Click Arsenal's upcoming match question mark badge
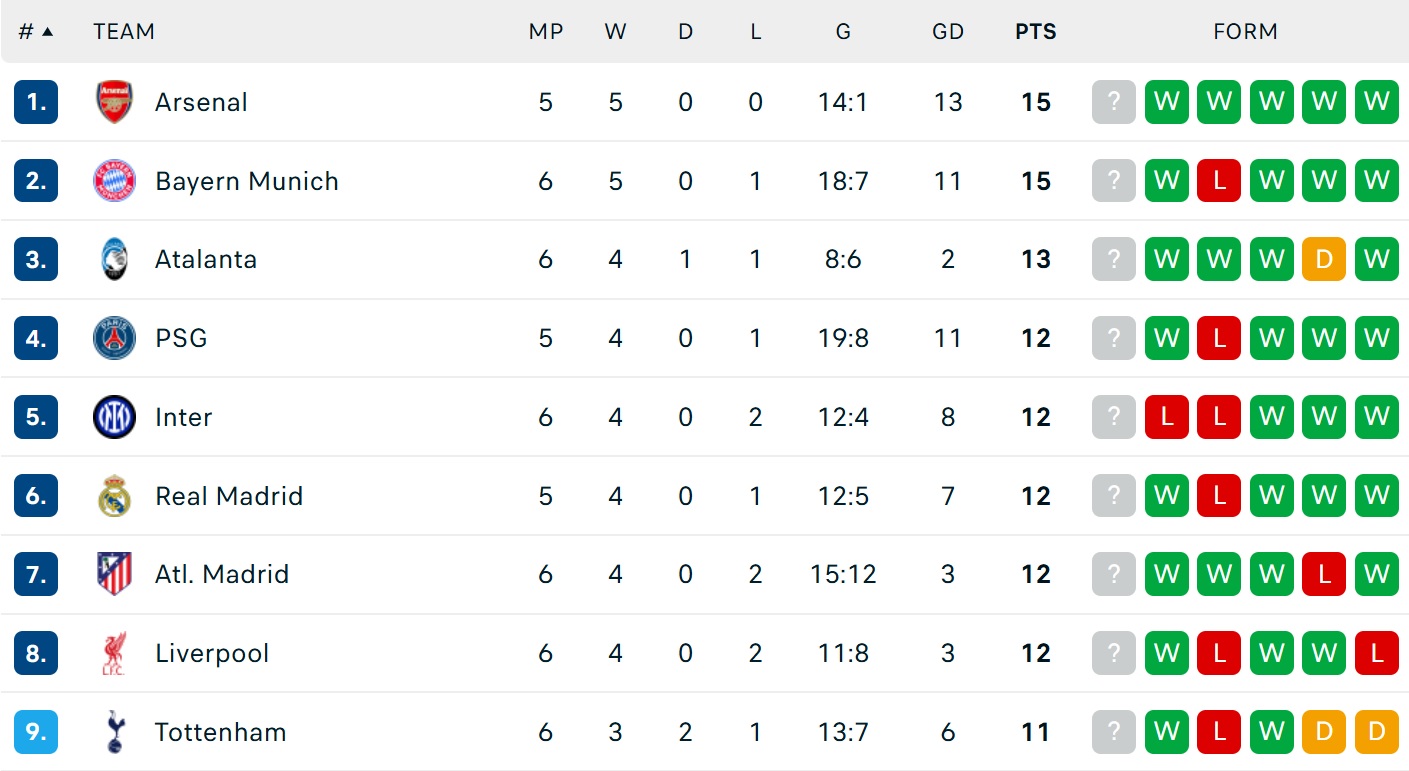The width and height of the screenshot is (1409, 771). (x=1114, y=102)
